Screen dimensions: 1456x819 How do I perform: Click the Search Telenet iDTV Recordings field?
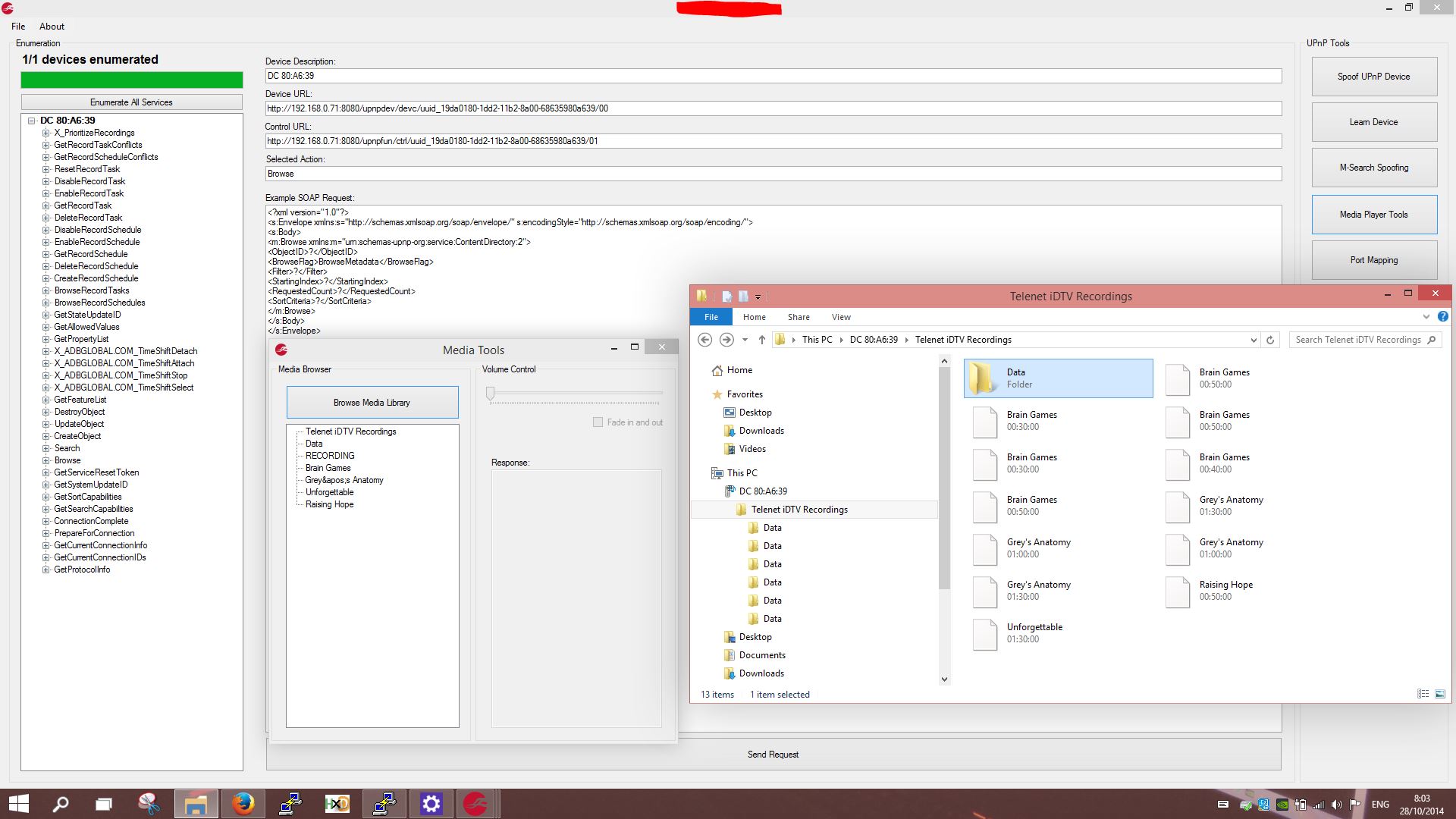[1357, 340]
